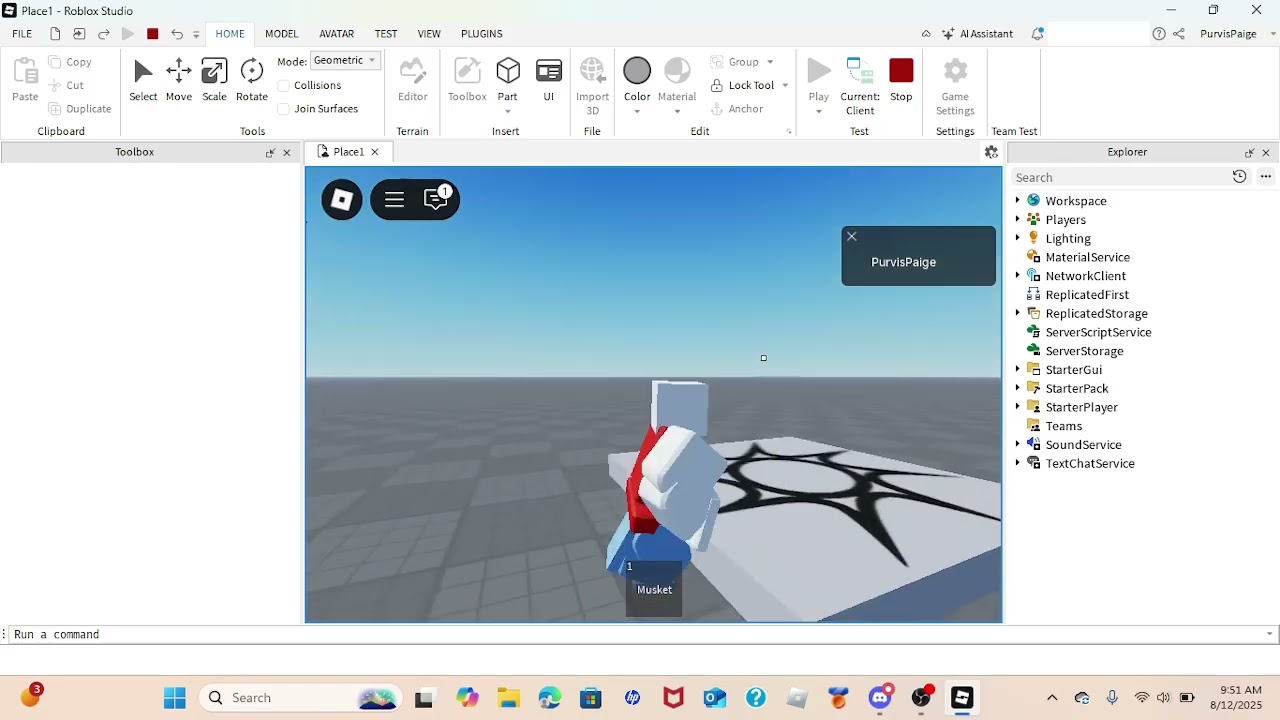The image size is (1280, 720).
Task: Click the Roblox logo button in viewport
Action: pyautogui.click(x=342, y=200)
